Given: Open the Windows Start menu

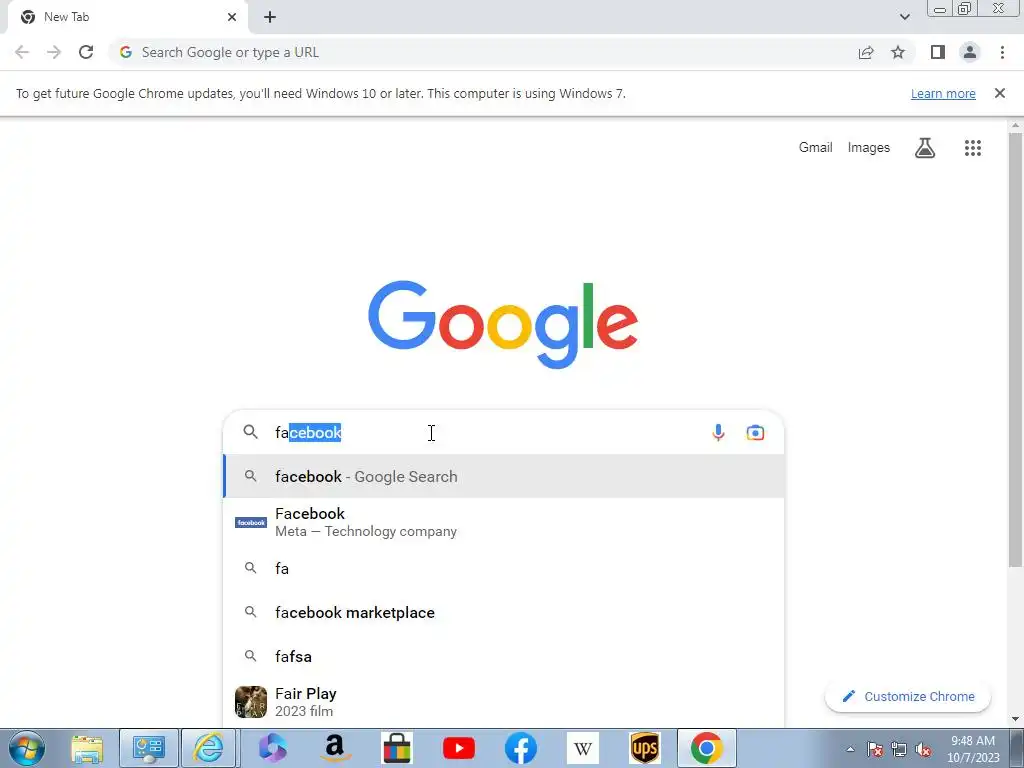Looking at the screenshot, I should (27, 748).
